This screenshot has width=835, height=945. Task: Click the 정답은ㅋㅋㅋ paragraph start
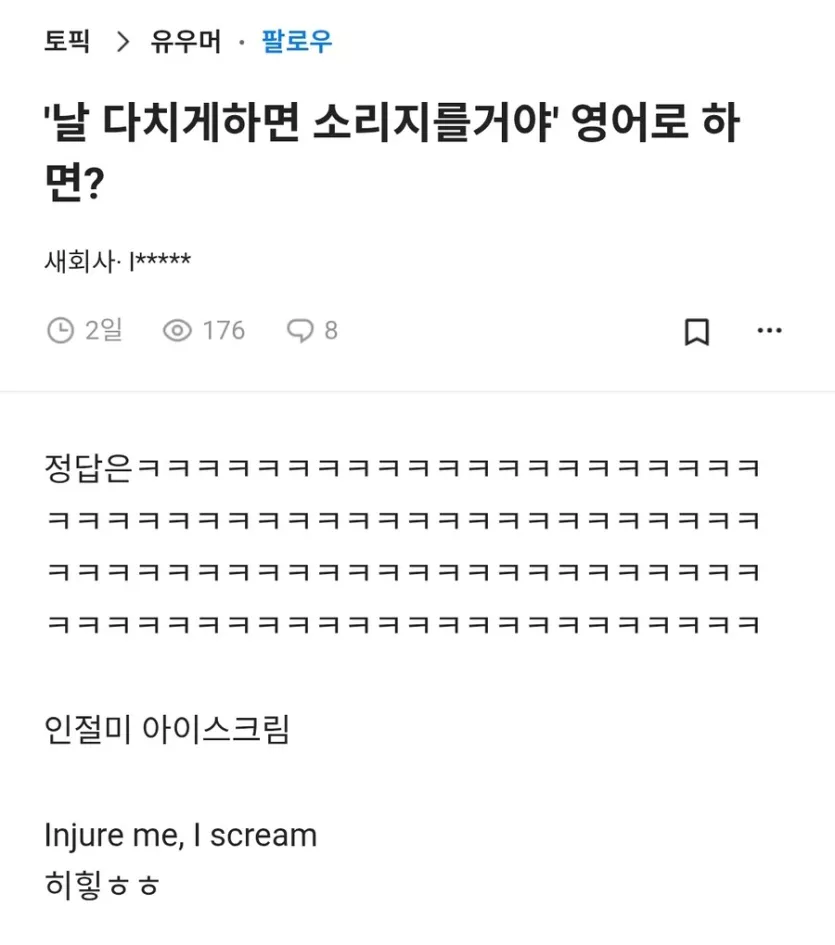88,467
